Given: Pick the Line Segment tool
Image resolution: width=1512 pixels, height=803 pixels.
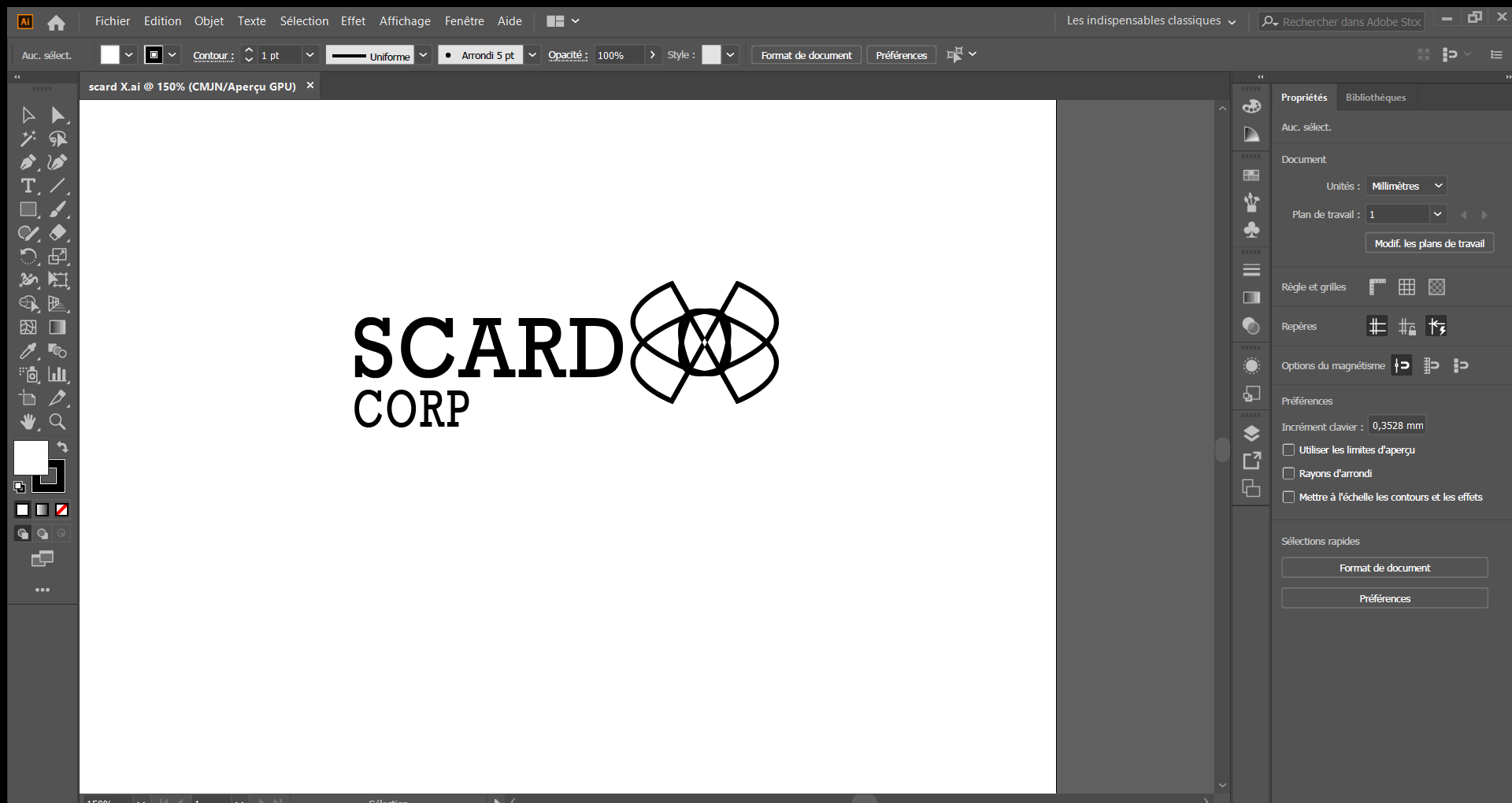Looking at the screenshot, I should [58, 187].
